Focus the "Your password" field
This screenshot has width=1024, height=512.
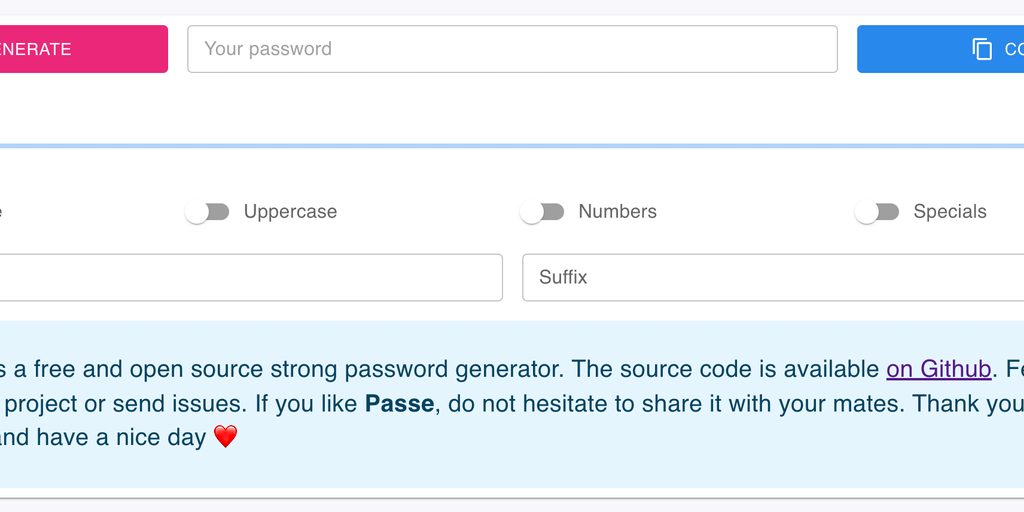pos(512,49)
